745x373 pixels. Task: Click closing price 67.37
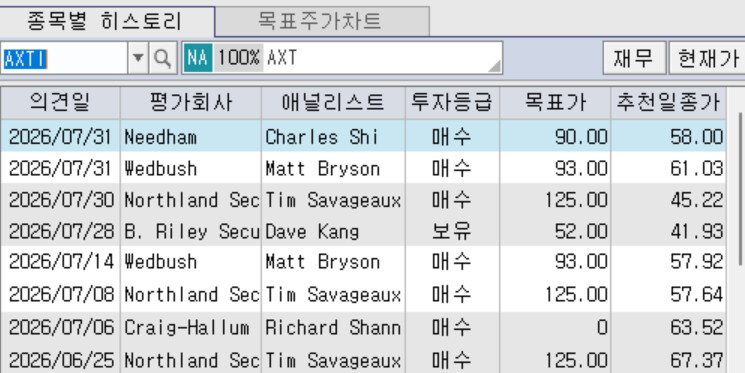697,360
